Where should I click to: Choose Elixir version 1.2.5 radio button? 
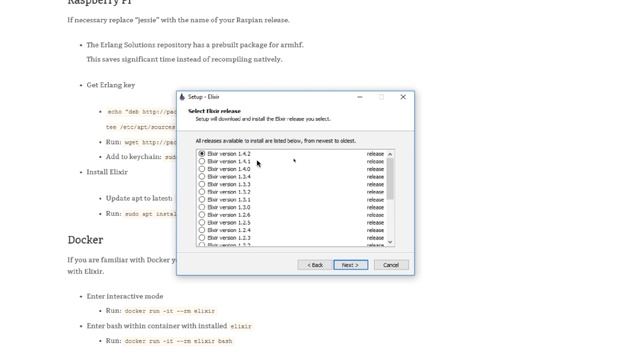click(x=202, y=222)
